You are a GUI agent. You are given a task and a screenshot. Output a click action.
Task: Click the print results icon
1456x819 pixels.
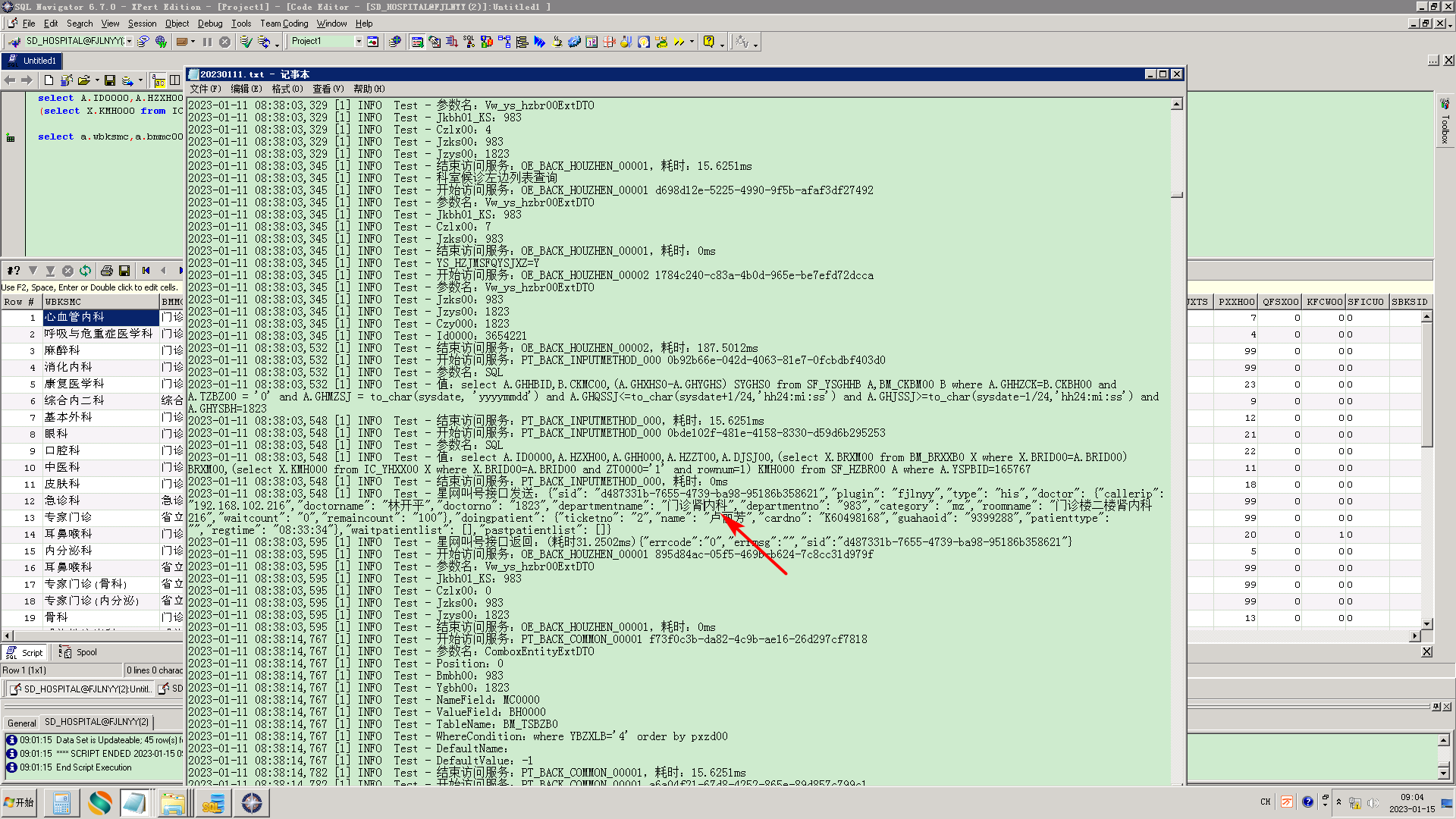coord(106,271)
